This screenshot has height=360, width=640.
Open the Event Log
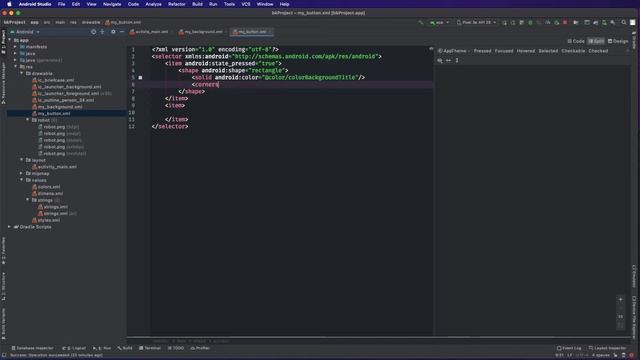[x=569, y=348]
